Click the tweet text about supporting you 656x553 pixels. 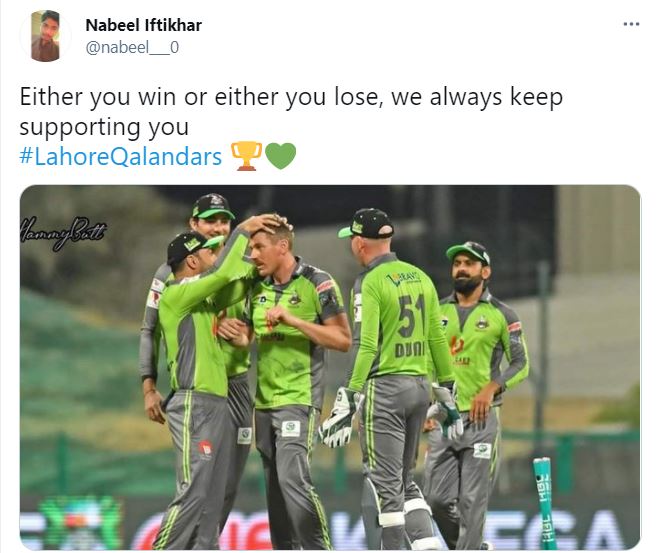291,112
